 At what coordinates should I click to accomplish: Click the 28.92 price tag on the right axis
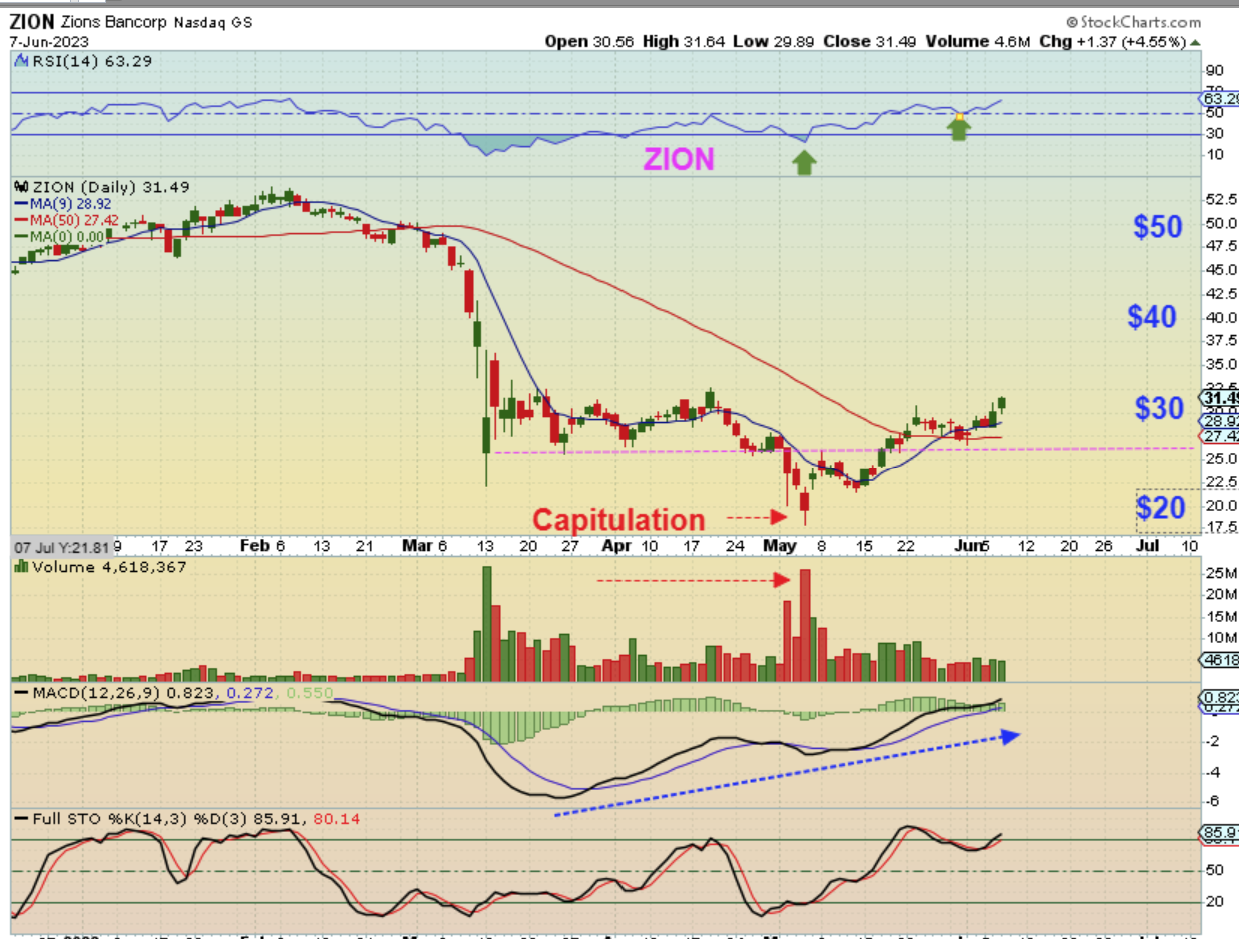click(1217, 423)
